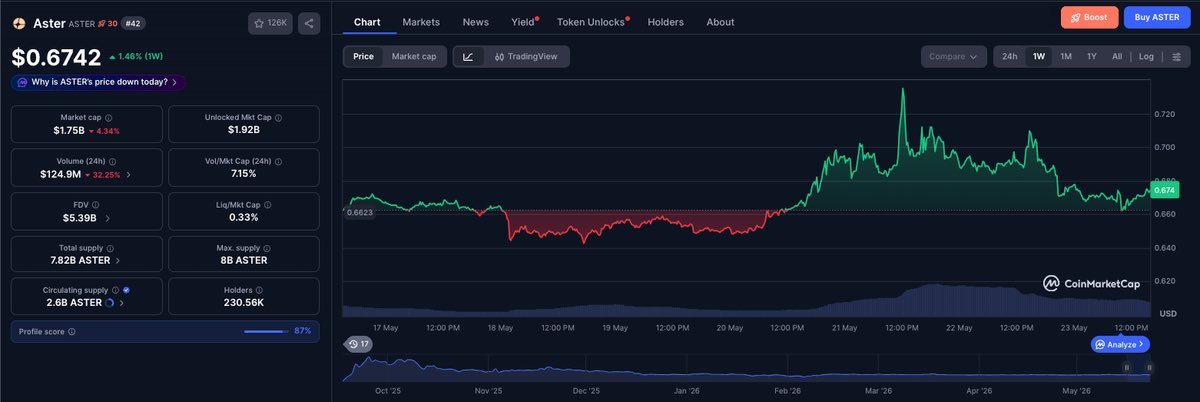Open the Yield tab
Screen dimensions: 1200x402
[x=523, y=22]
